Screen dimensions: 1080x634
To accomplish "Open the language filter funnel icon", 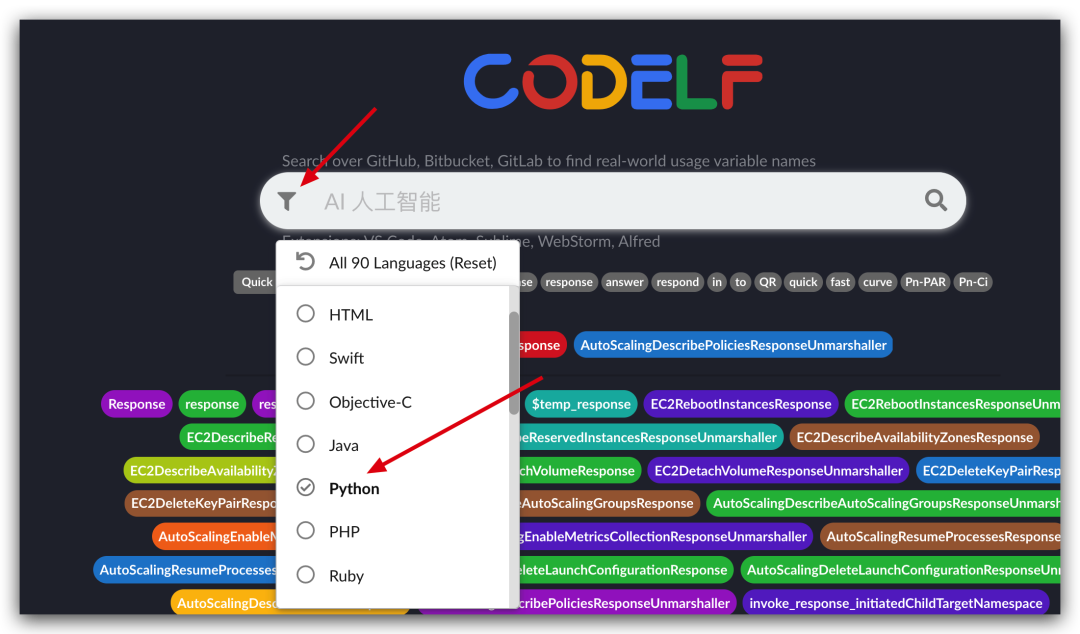I will coord(287,201).
